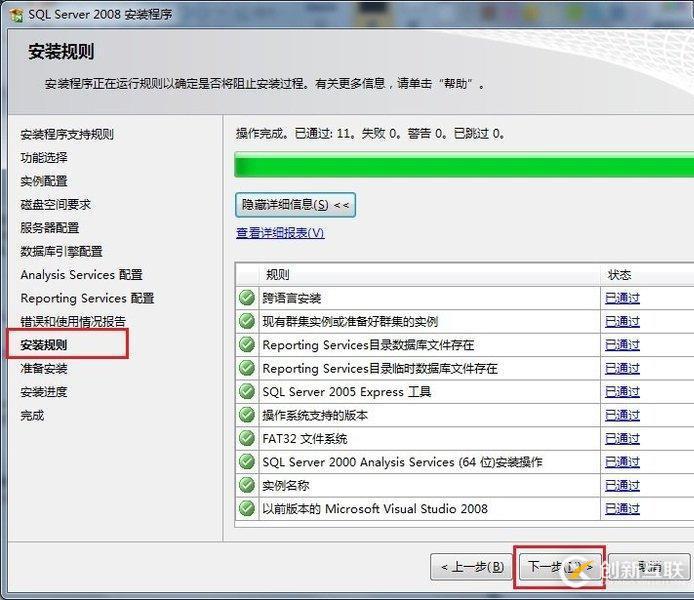Select 安装规则 in the left step list

(44, 345)
